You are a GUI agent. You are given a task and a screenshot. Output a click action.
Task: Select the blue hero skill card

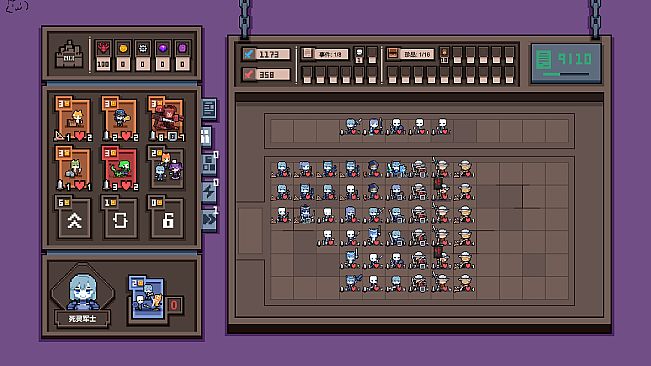[x=147, y=298]
